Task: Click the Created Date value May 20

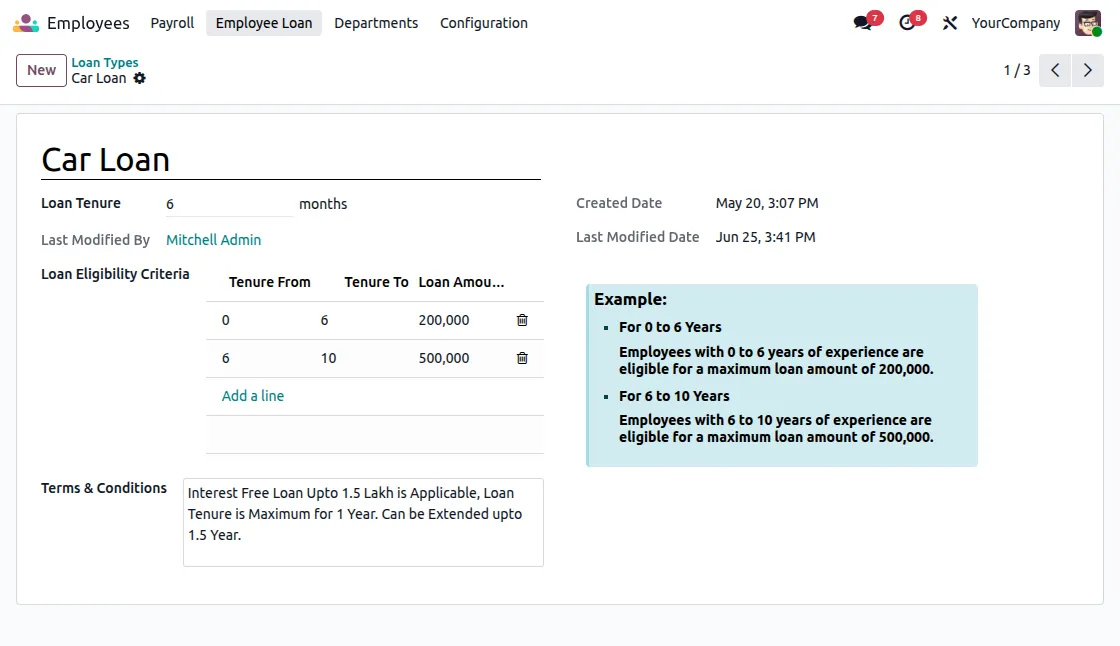Action: (x=767, y=203)
